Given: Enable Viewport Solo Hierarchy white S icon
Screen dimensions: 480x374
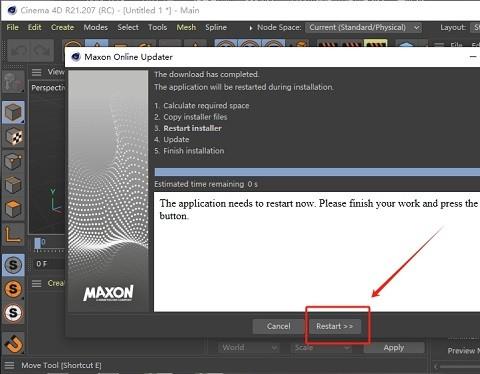Looking at the screenshot, I should [x=13, y=313].
